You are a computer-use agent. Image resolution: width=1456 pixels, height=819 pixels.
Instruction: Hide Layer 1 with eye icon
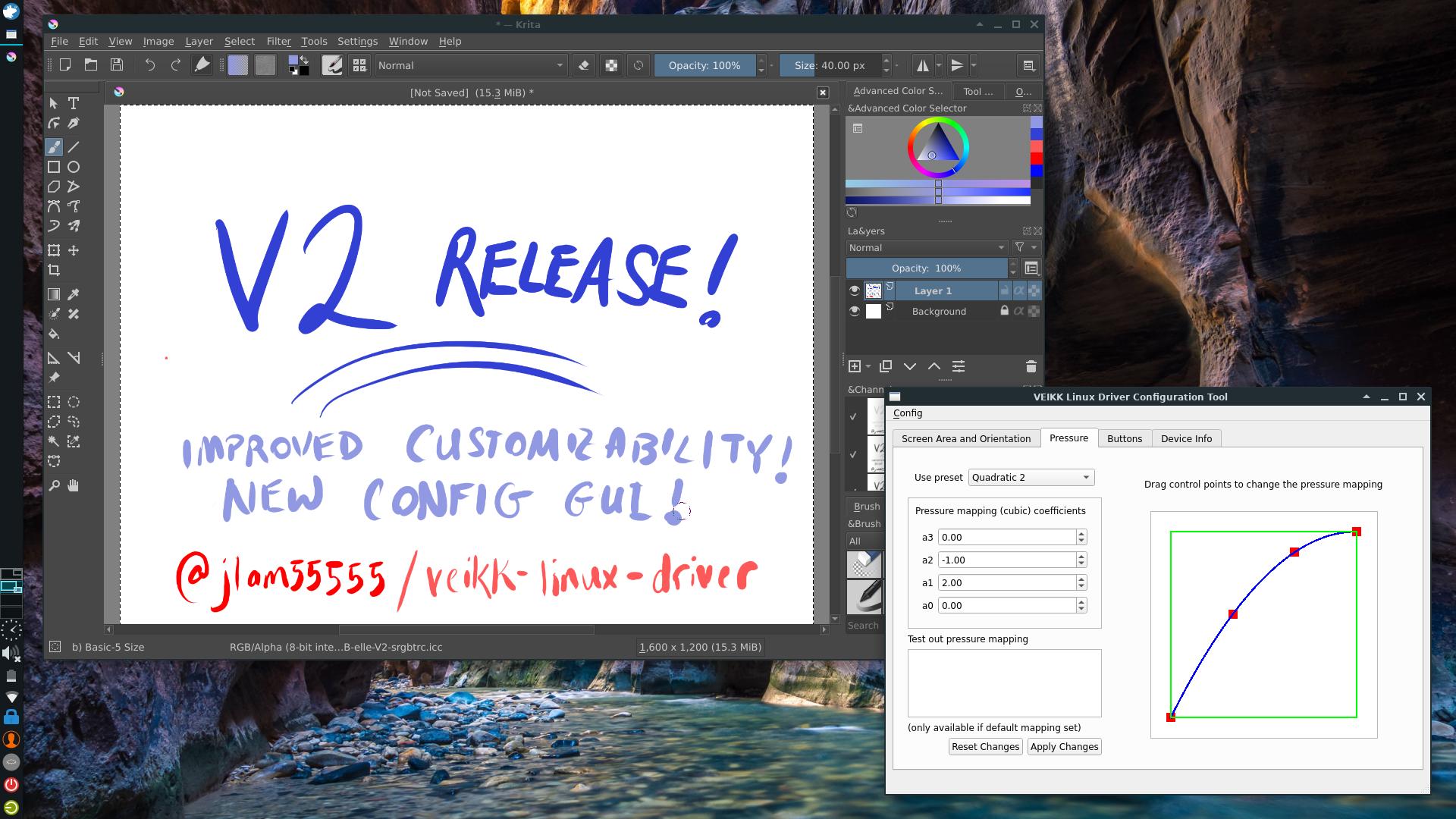(x=855, y=290)
